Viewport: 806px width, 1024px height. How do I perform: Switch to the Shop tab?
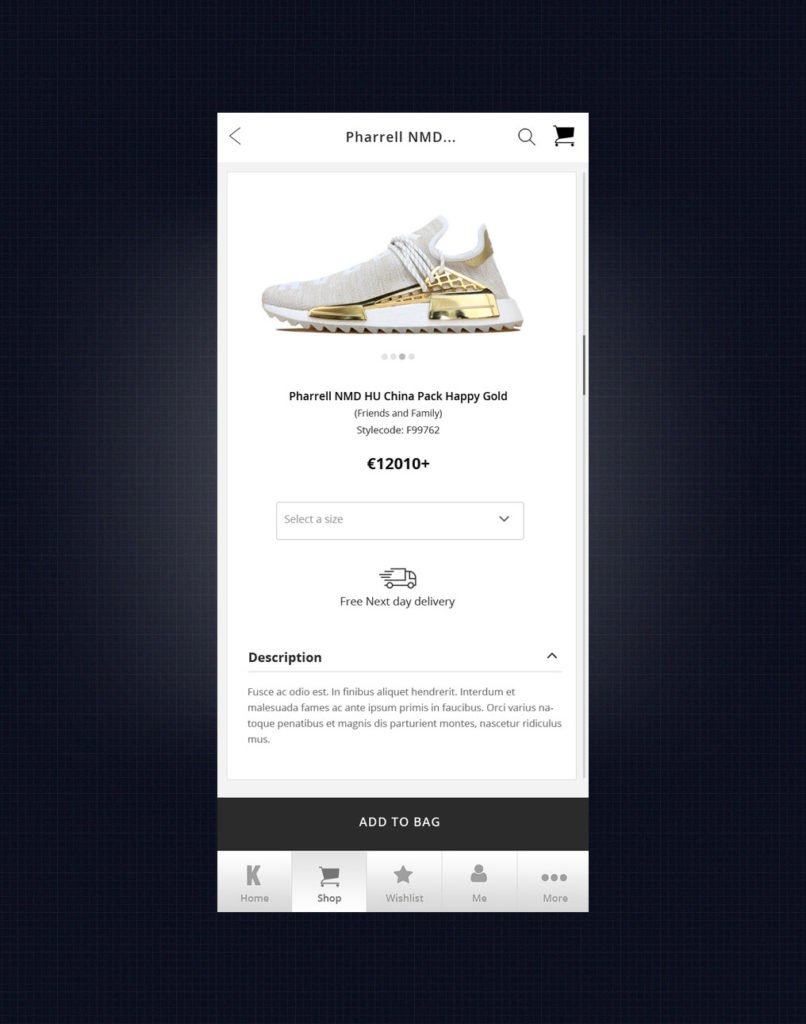pos(329,881)
